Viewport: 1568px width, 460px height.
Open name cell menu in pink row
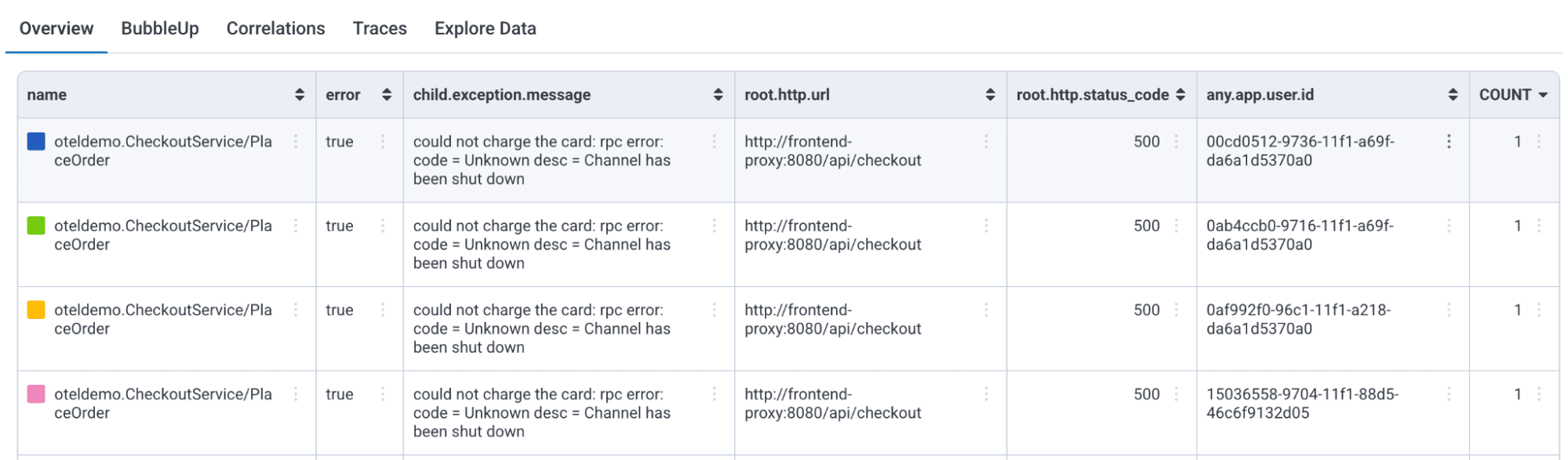coord(296,394)
